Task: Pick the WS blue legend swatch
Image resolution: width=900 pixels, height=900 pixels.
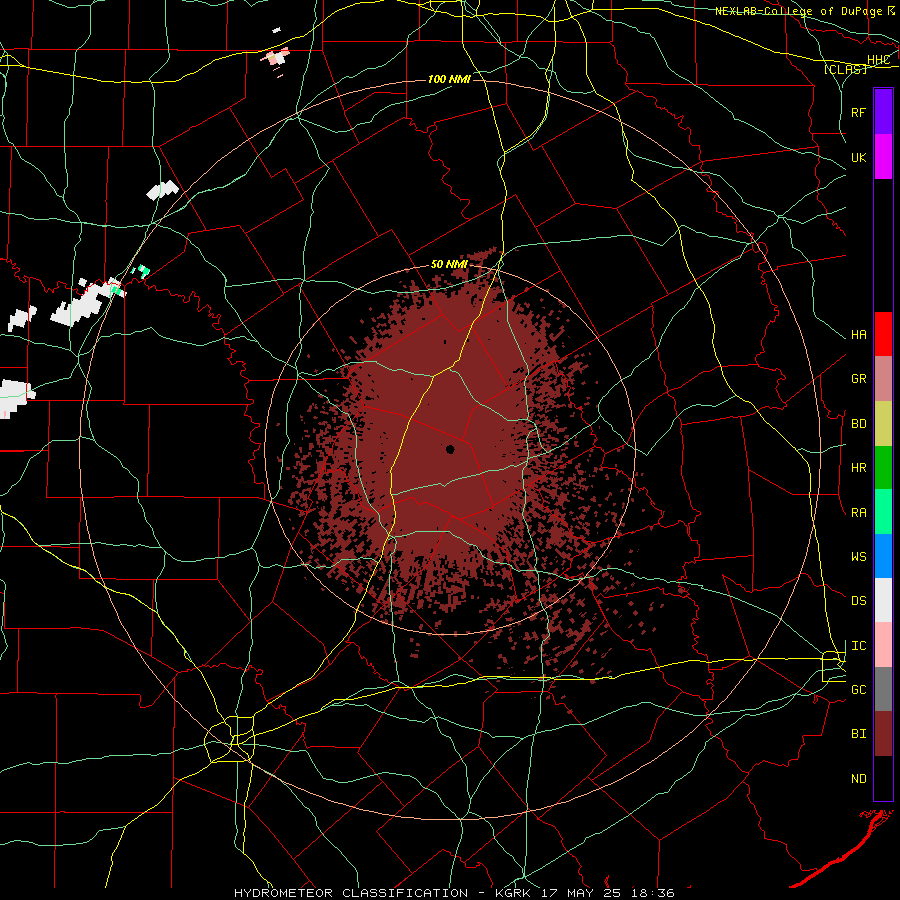Action: click(883, 556)
